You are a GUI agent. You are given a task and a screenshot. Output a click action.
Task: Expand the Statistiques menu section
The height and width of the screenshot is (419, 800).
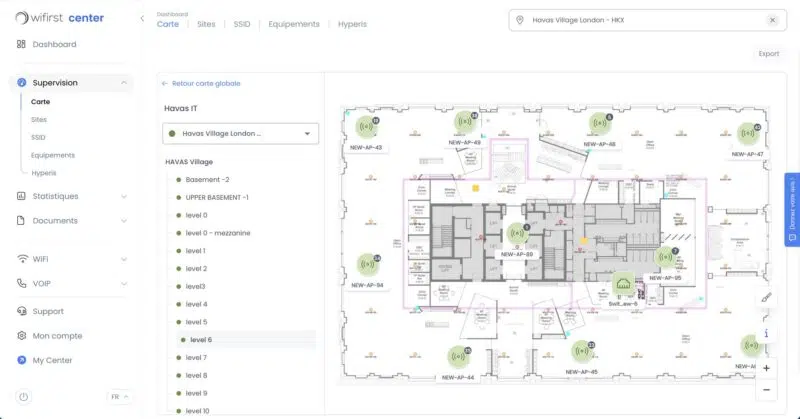click(124, 196)
